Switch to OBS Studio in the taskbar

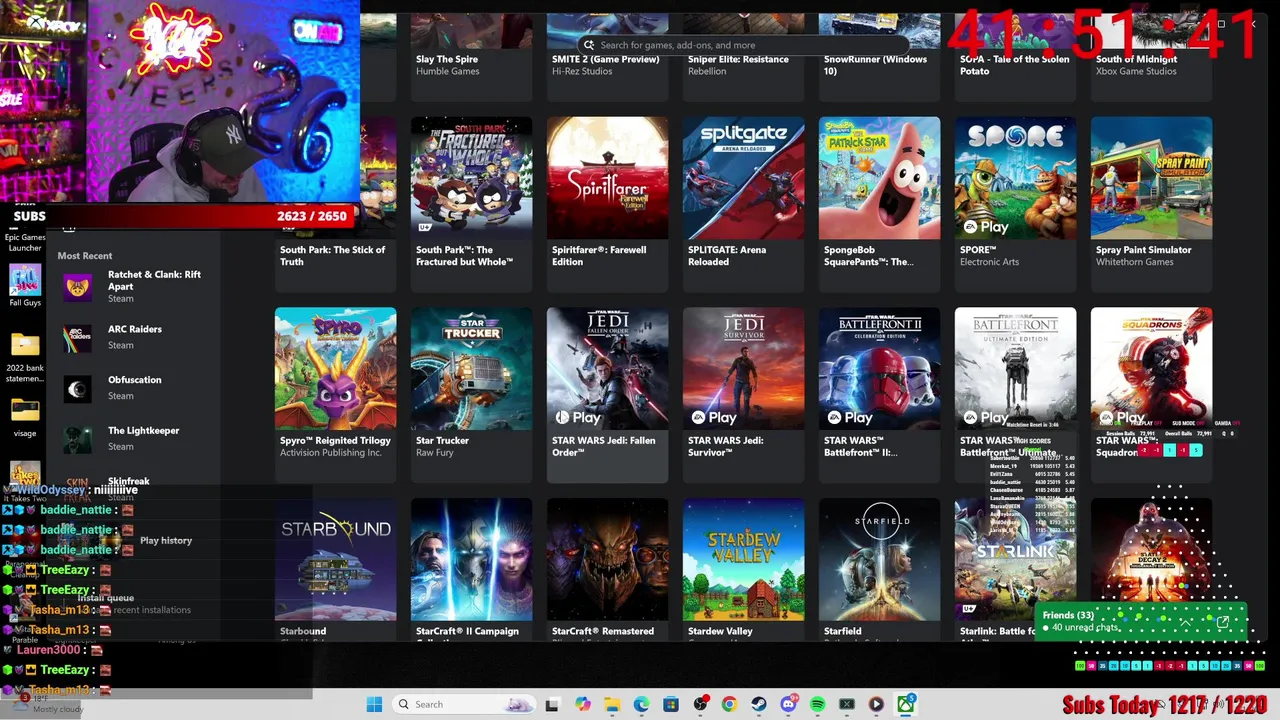[700, 704]
